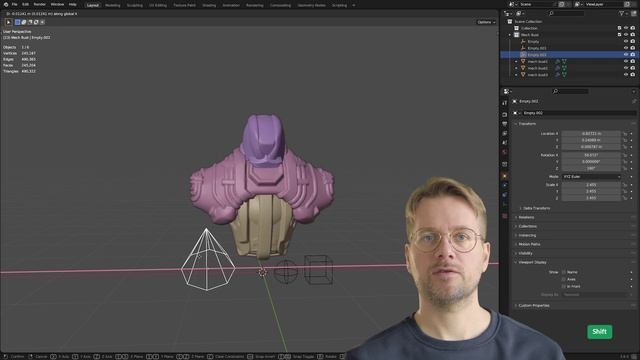Viewport: 640px width, 360px height.
Task: Select the set select mode button
Action: [18, 22]
